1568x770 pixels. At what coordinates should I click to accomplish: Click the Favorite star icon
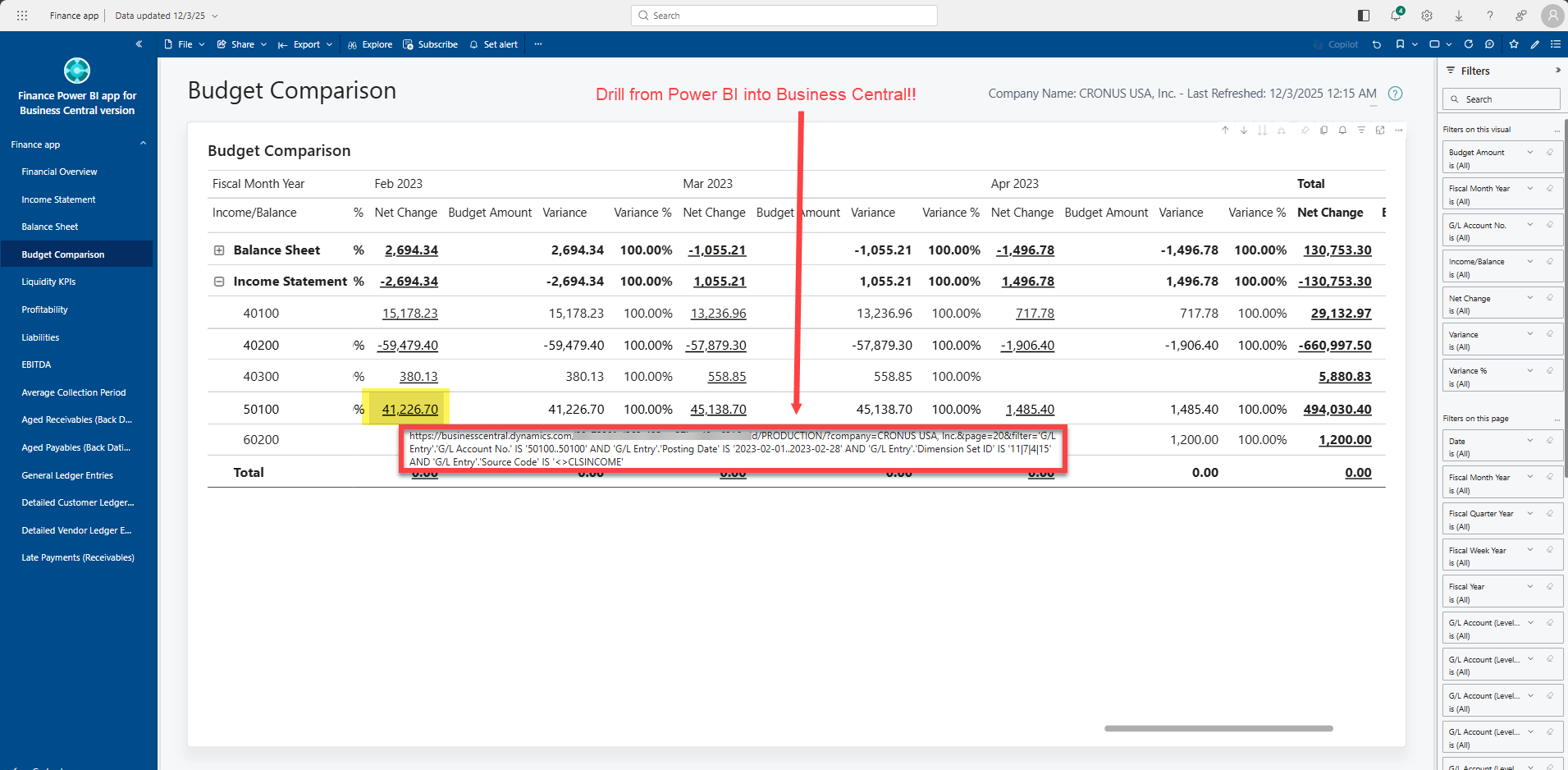pyautogui.click(x=1514, y=44)
